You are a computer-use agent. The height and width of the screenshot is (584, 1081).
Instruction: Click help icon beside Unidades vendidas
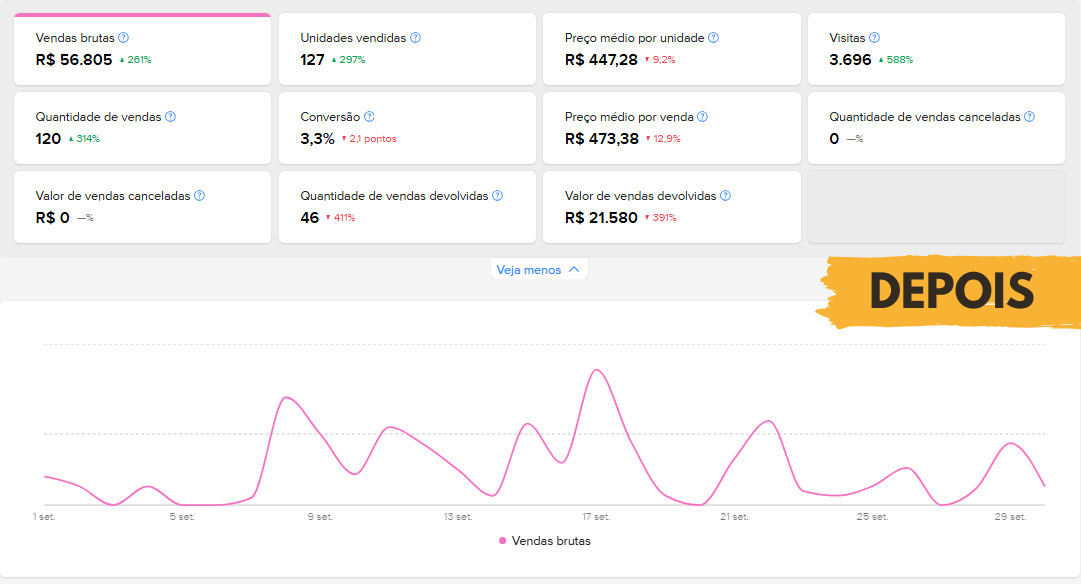pyautogui.click(x=415, y=38)
